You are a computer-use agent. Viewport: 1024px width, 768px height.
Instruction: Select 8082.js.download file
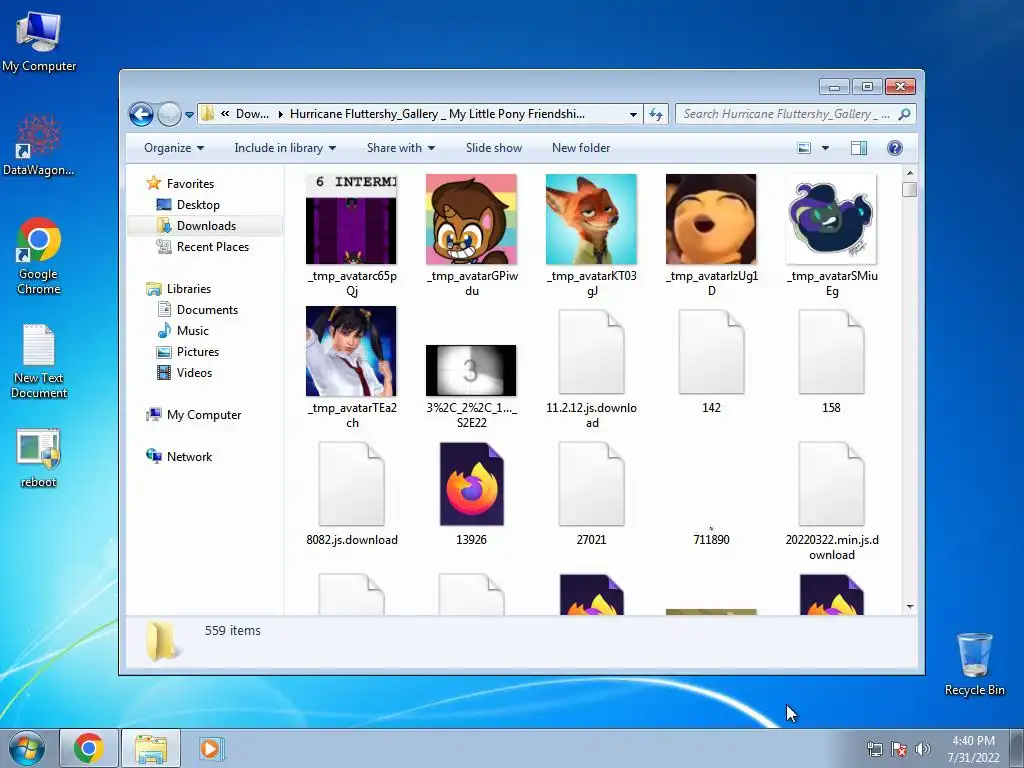click(x=351, y=494)
